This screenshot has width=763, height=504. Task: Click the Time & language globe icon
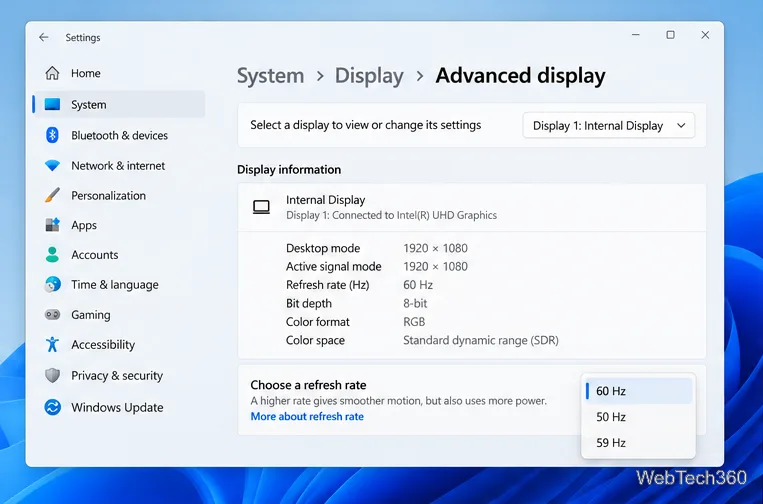tap(52, 285)
